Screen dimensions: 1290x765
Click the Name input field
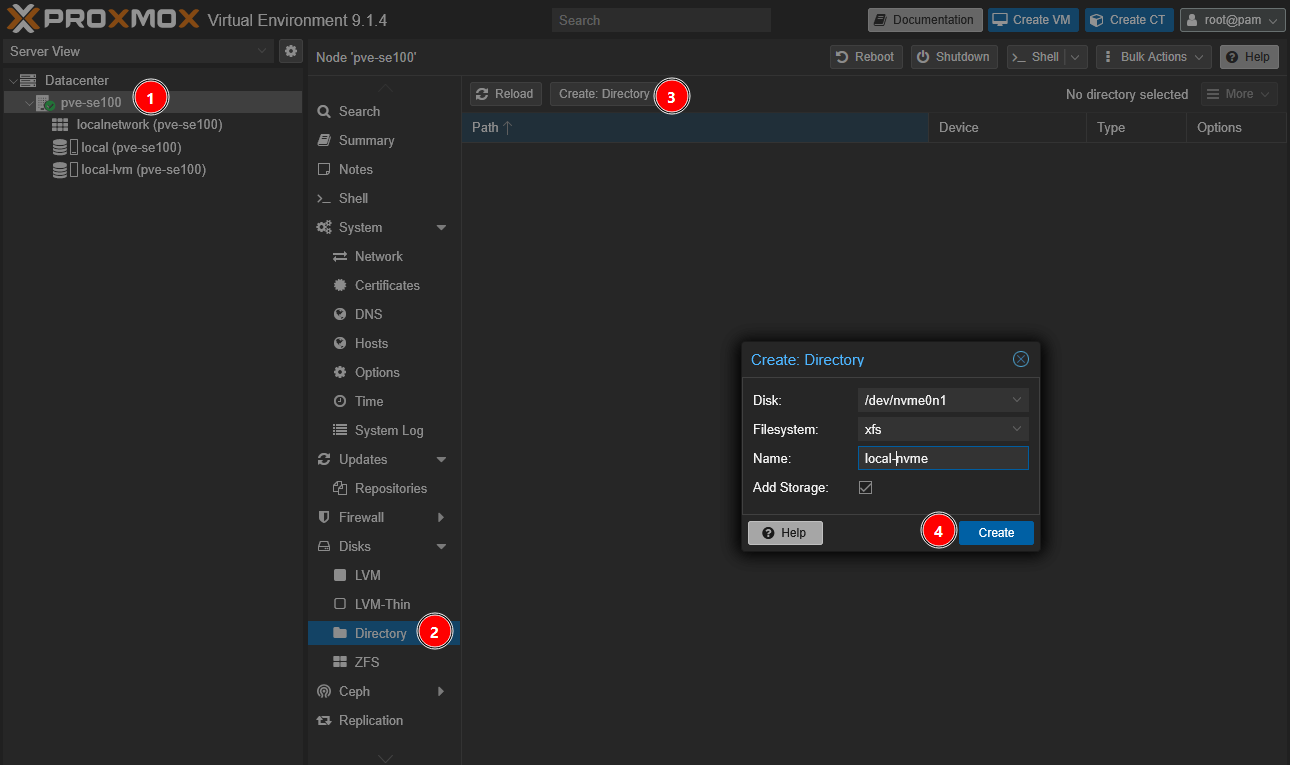coord(942,458)
